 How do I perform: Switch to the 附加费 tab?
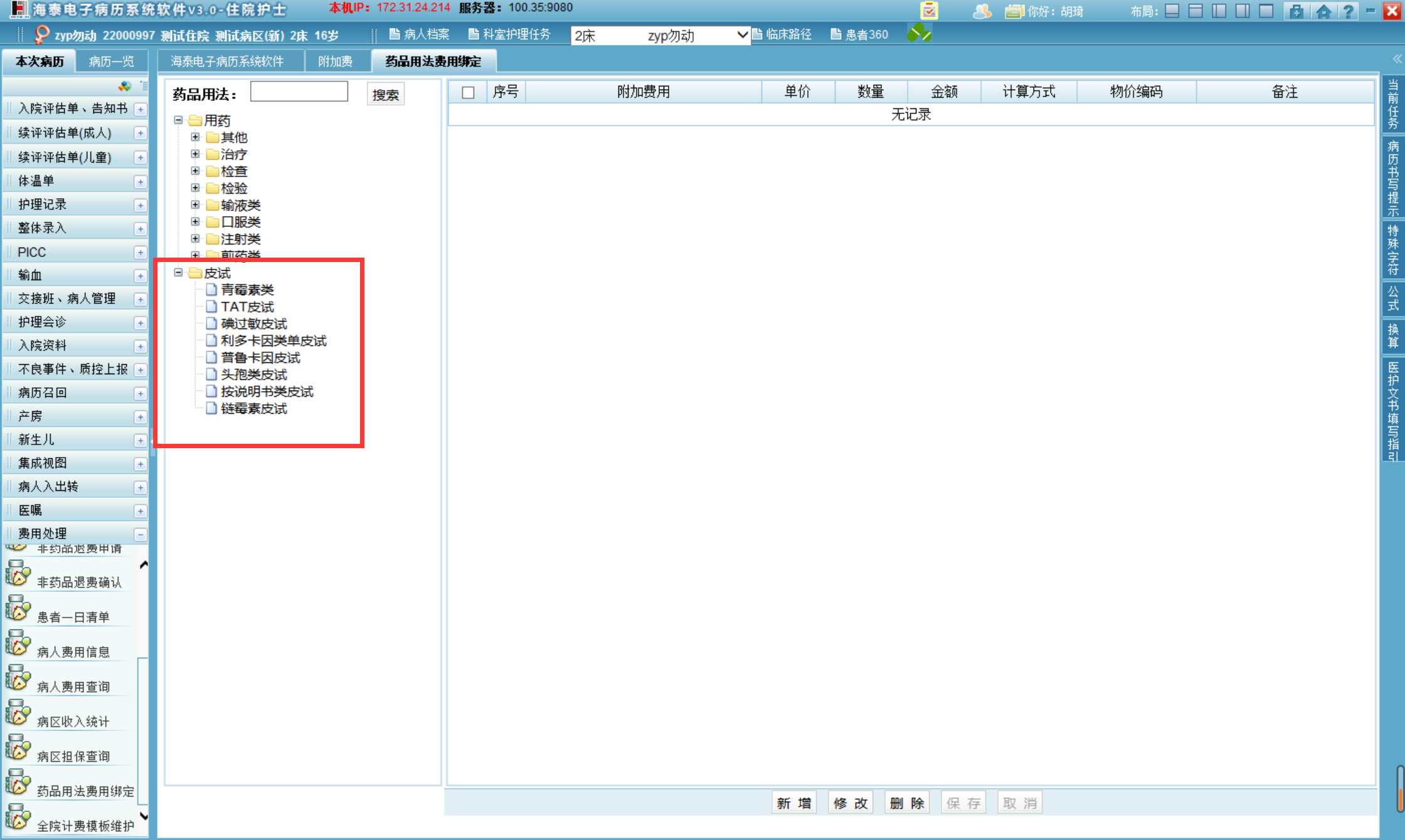point(335,61)
